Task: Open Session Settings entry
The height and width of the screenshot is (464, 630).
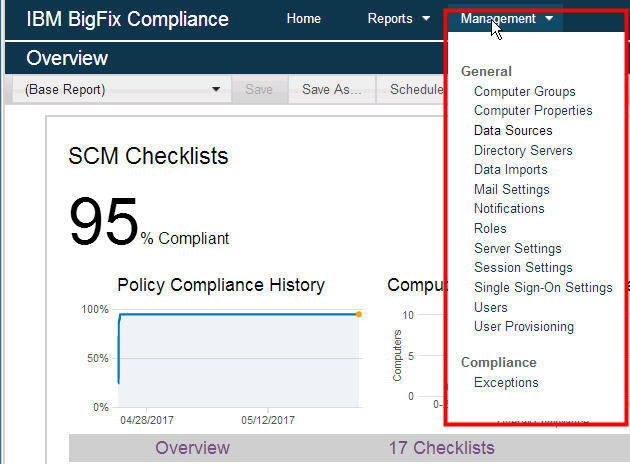Action: click(x=523, y=268)
